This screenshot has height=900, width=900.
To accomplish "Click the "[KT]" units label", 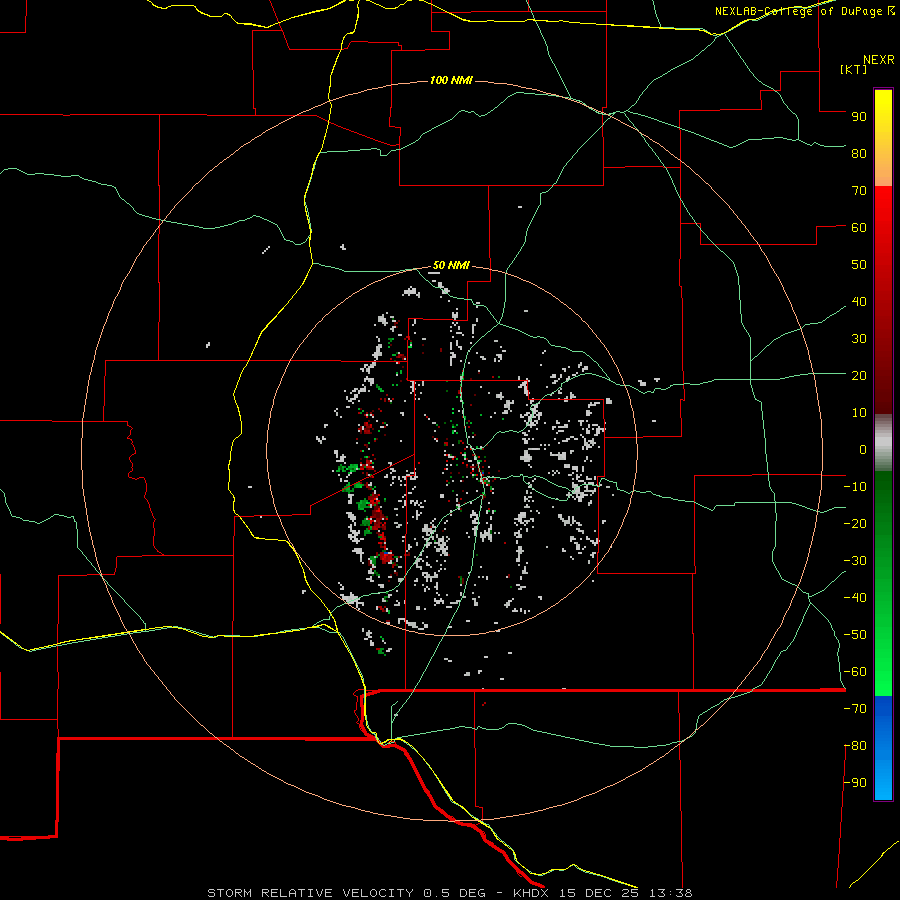I will click(x=854, y=69).
